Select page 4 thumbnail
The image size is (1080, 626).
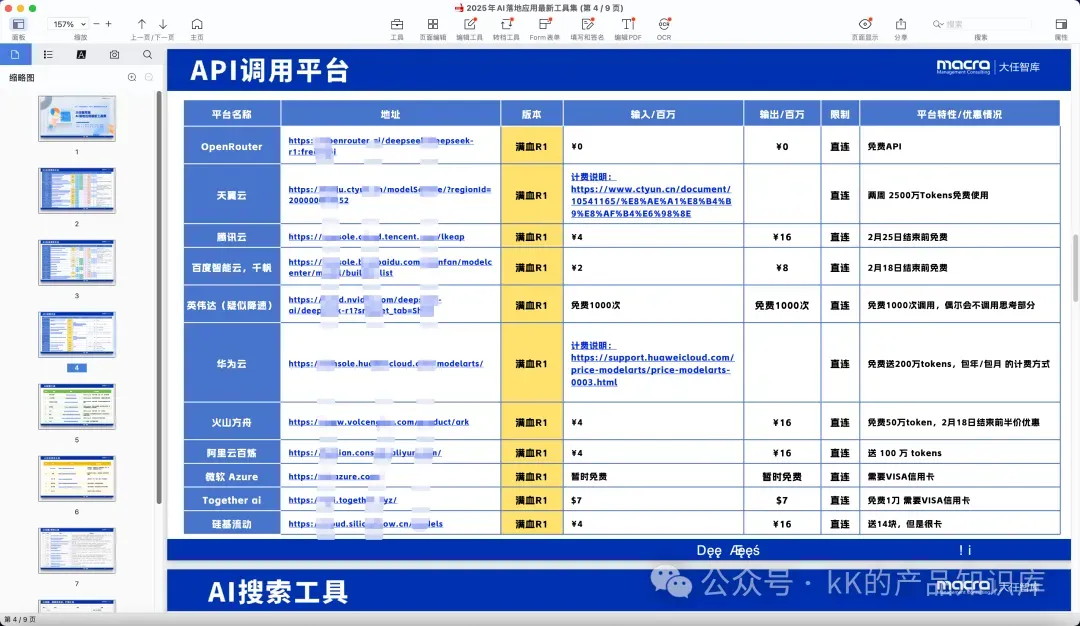coord(76,335)
